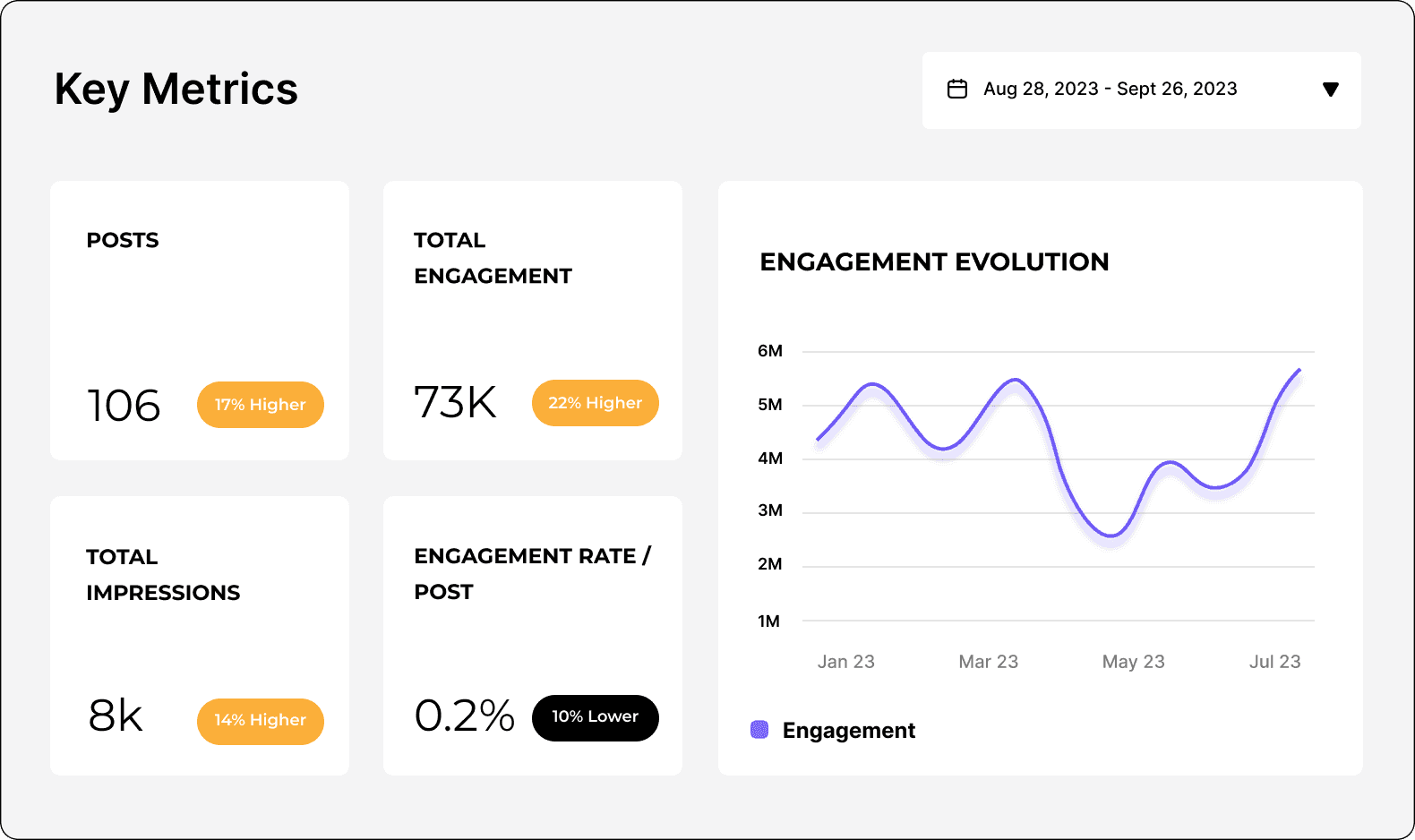Viewport: 1415px width, 840px height.
Task: Click the Engagement Evolution chart title
Action: pyautogui.click(x=934, y=261)
